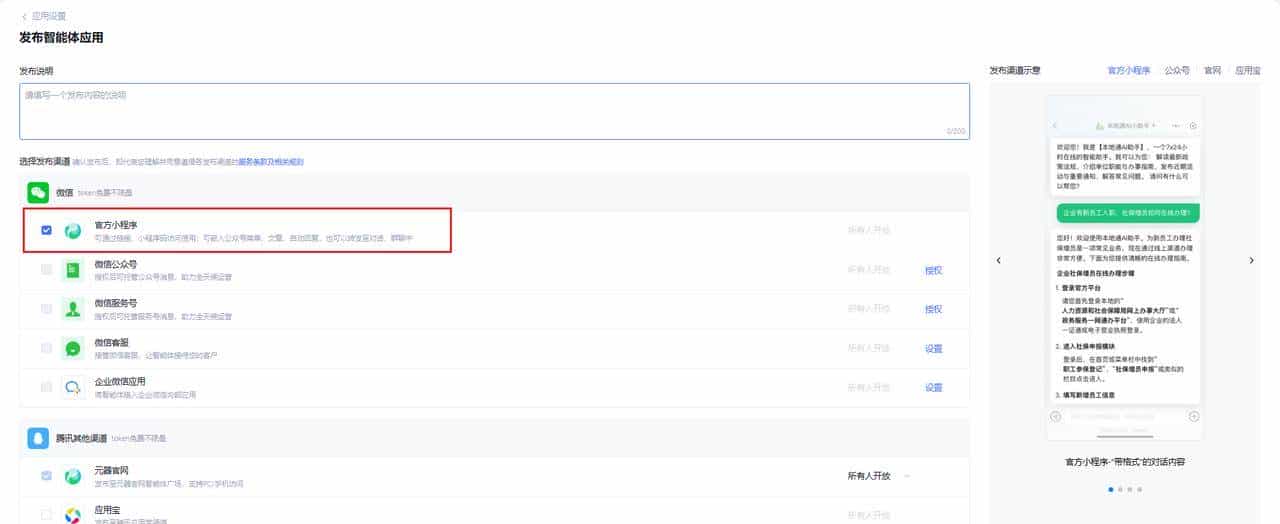Click the 企业微信应用 channel name text

120,381
